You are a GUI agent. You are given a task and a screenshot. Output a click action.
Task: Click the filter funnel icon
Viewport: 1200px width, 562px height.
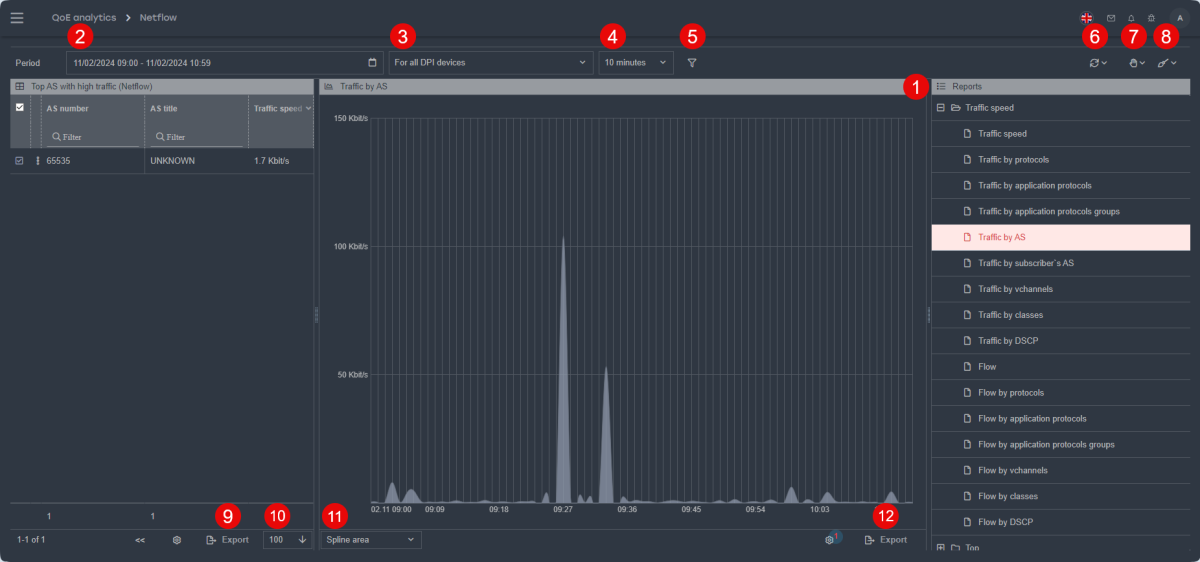pos(692,63)
